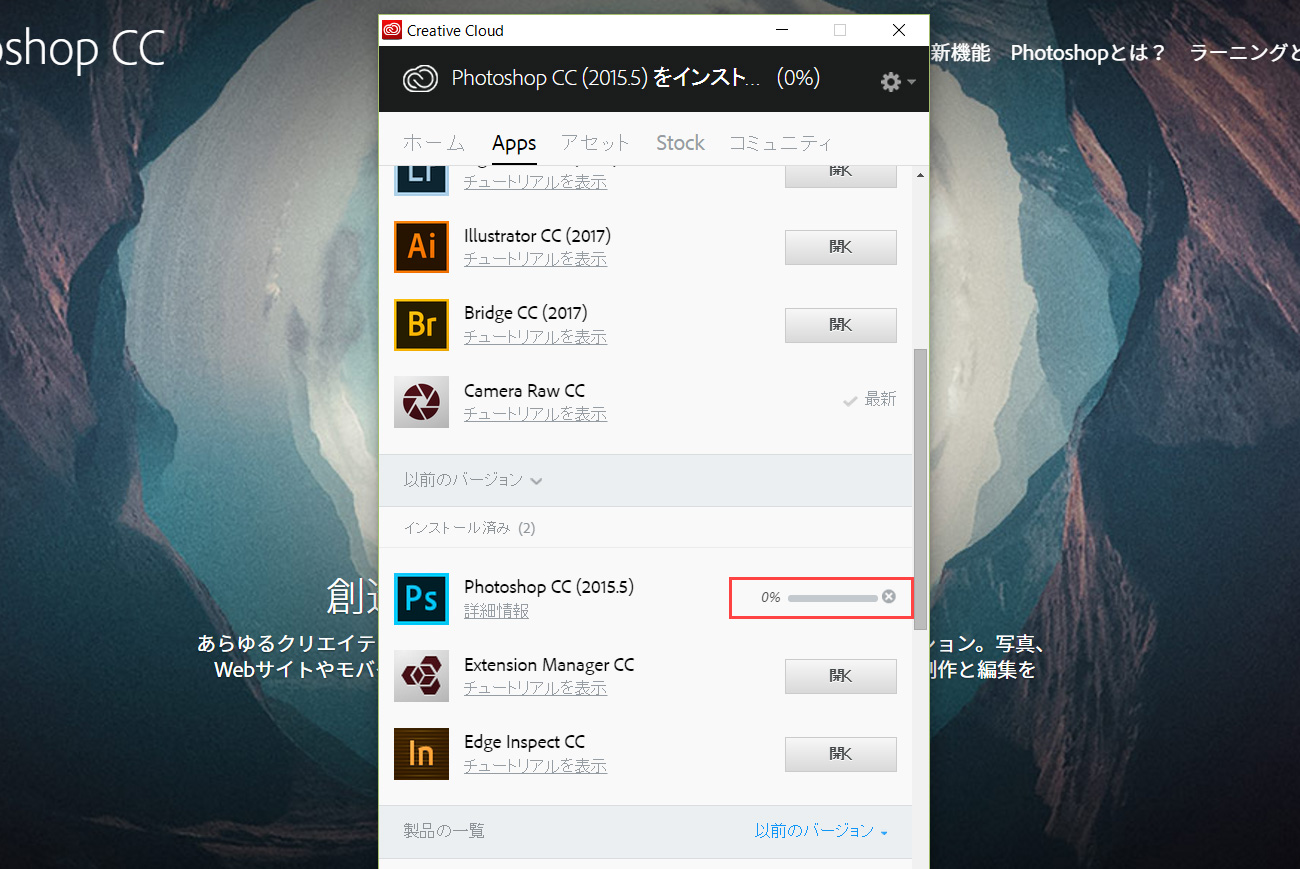The image size is (1300, 869).
Task: Click the Edge Inspect CC name text
Action: [x=524, y=742]
